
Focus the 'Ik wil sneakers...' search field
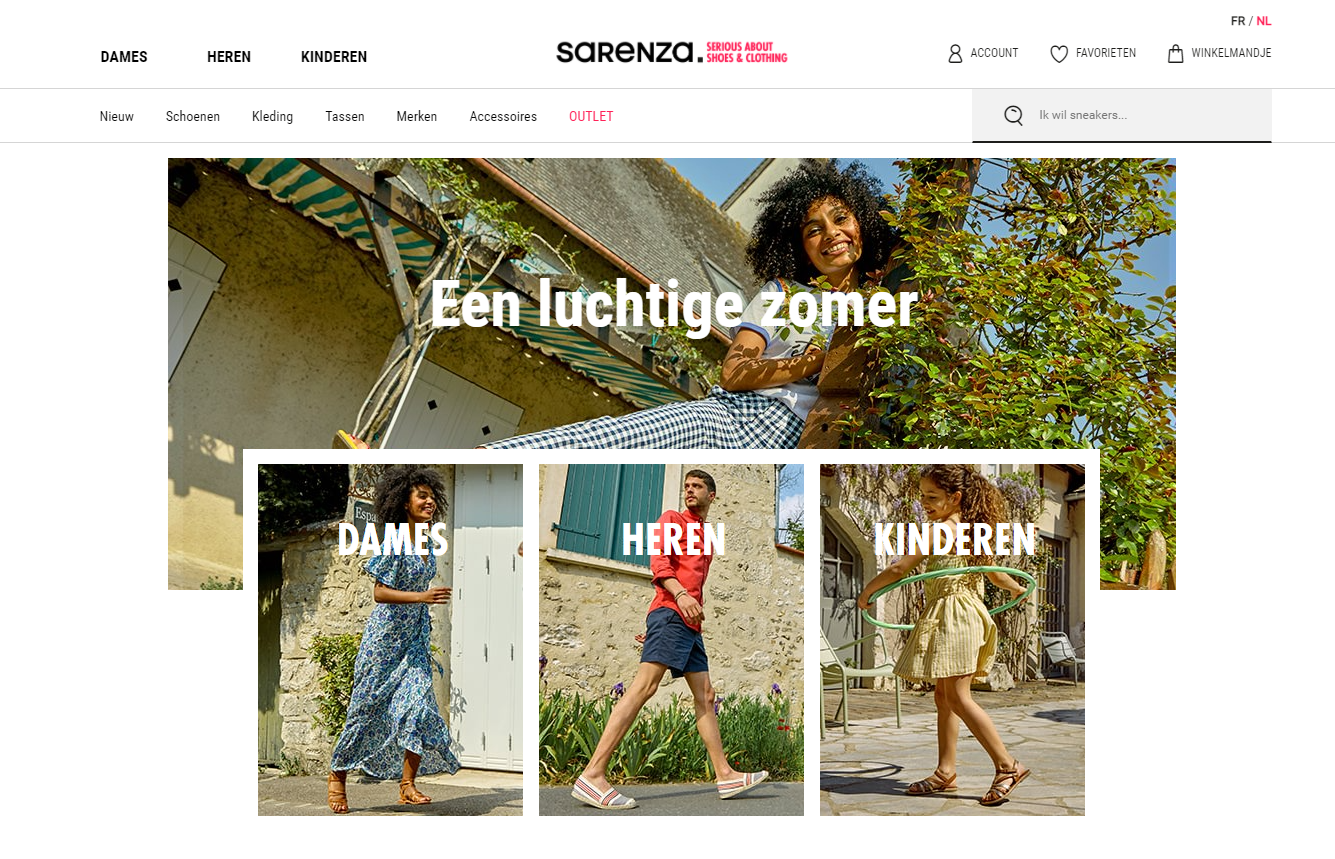[x=1122, y=115]
